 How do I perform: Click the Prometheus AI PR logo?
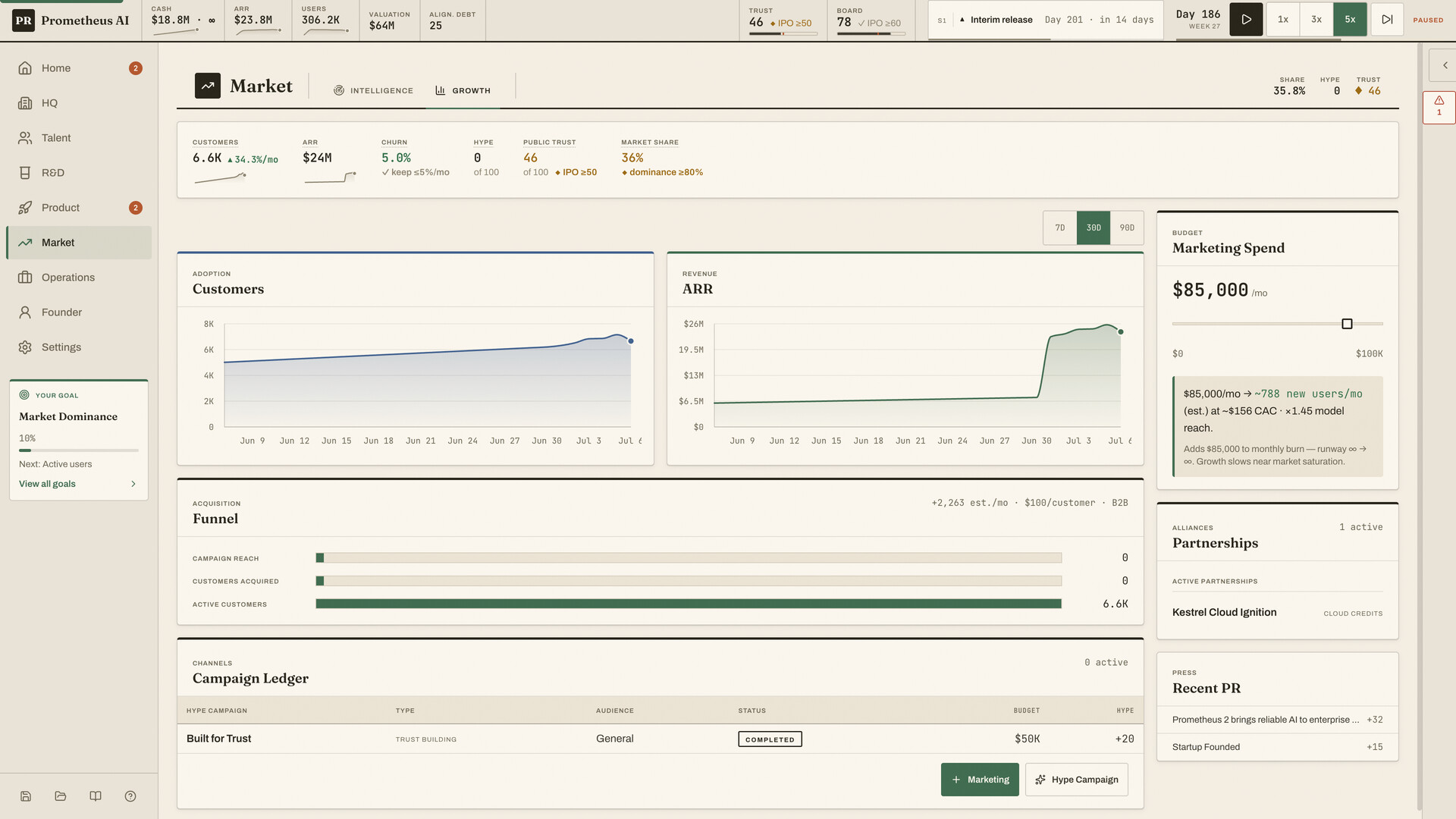(24, 20)
